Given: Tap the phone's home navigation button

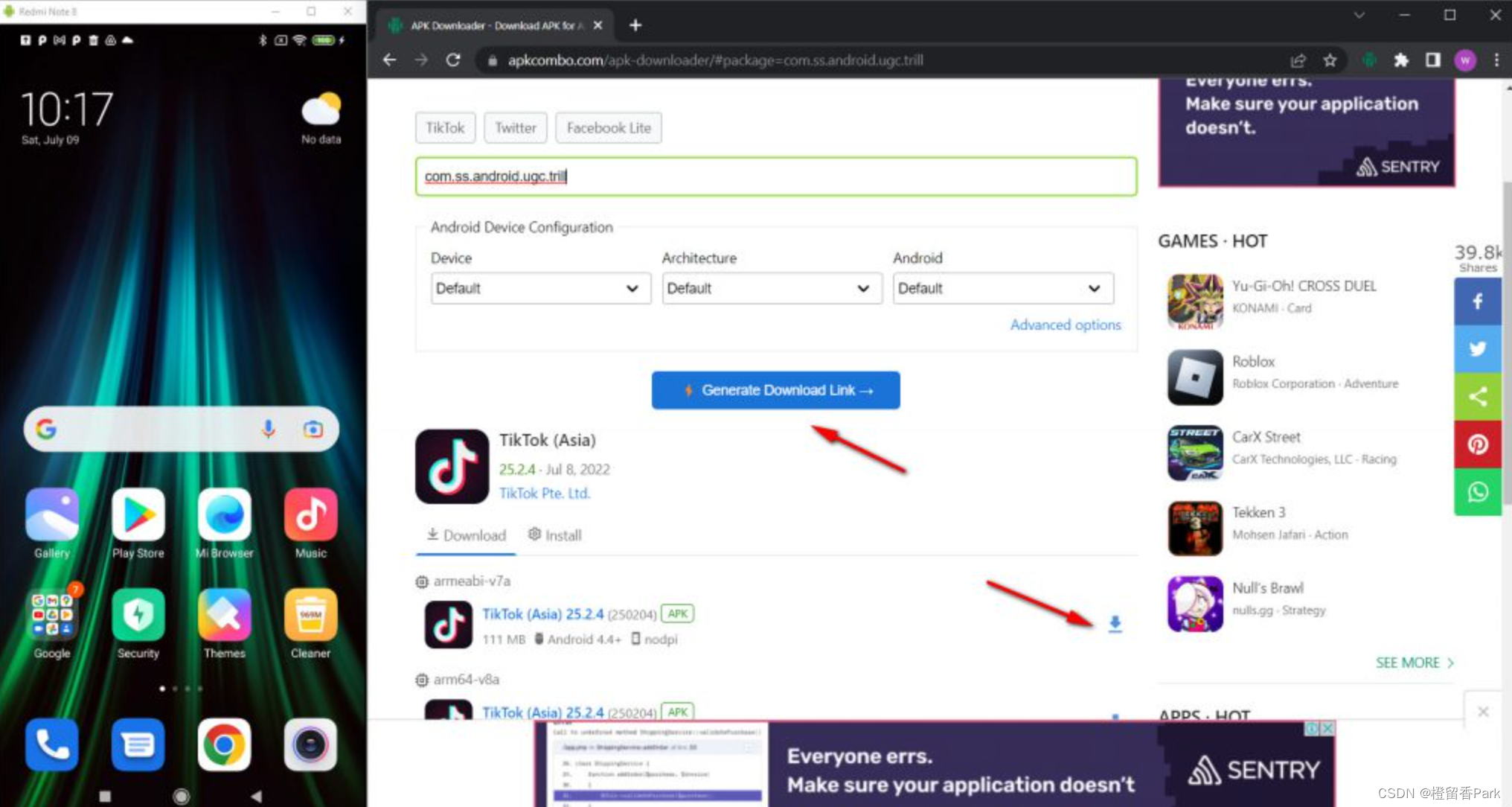Looking at the screenshot, I should coord(181,796).
